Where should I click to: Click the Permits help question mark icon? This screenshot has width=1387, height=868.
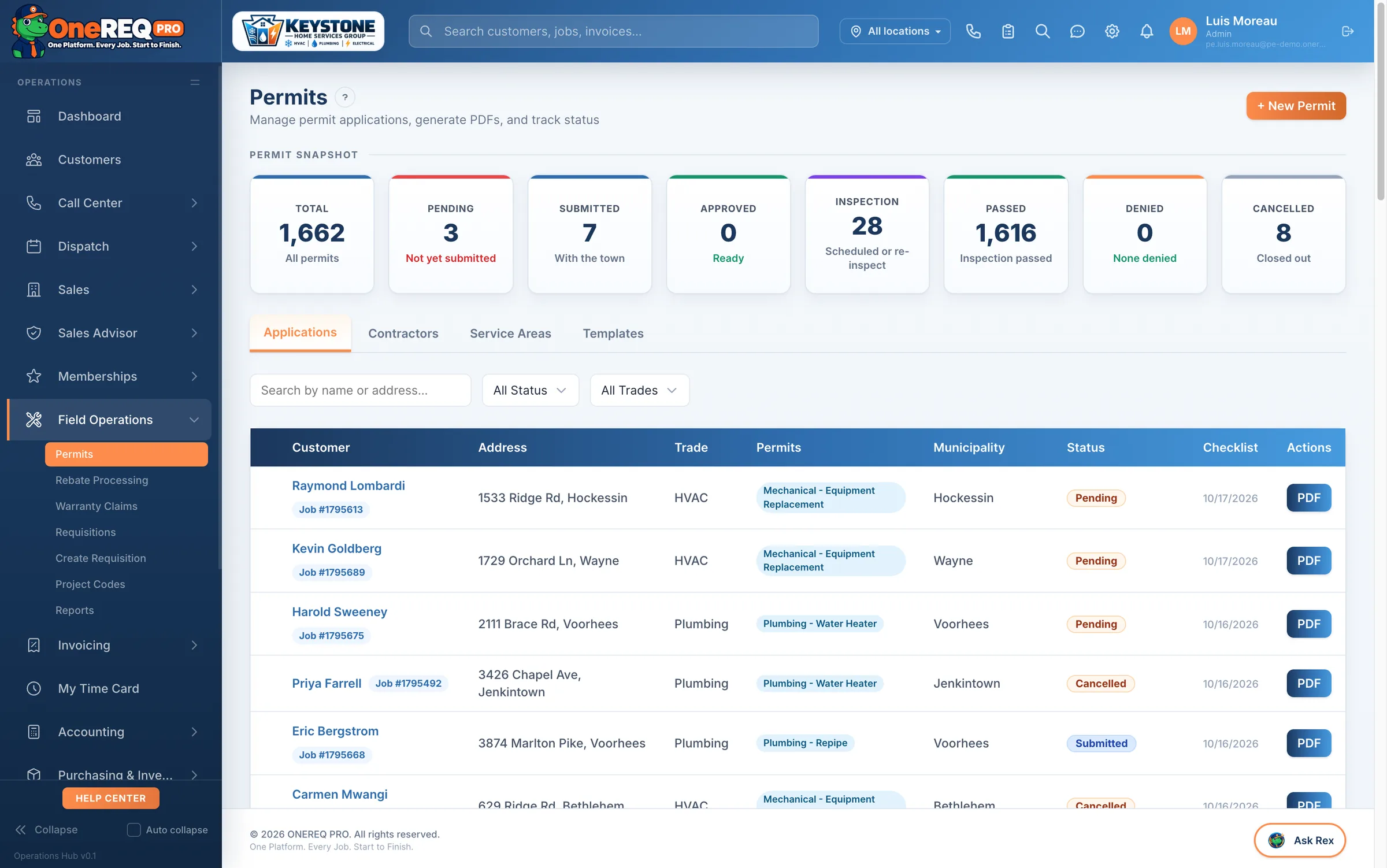point(345,97)
